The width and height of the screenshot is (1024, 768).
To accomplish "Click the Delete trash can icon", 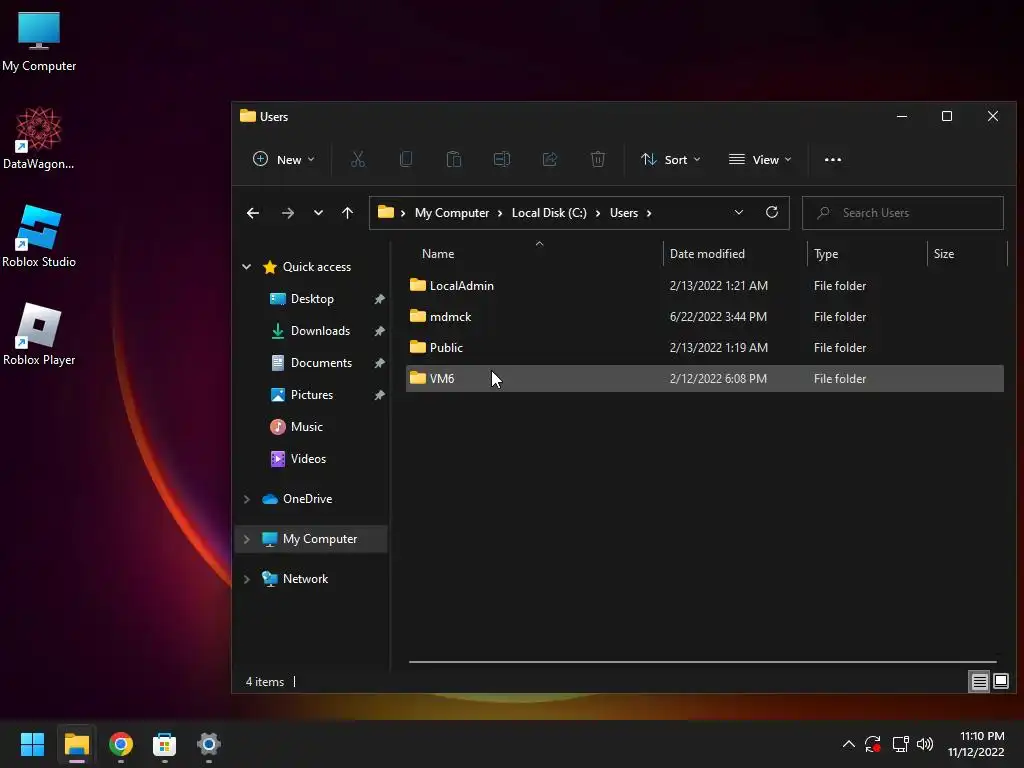I will [598, 159].
